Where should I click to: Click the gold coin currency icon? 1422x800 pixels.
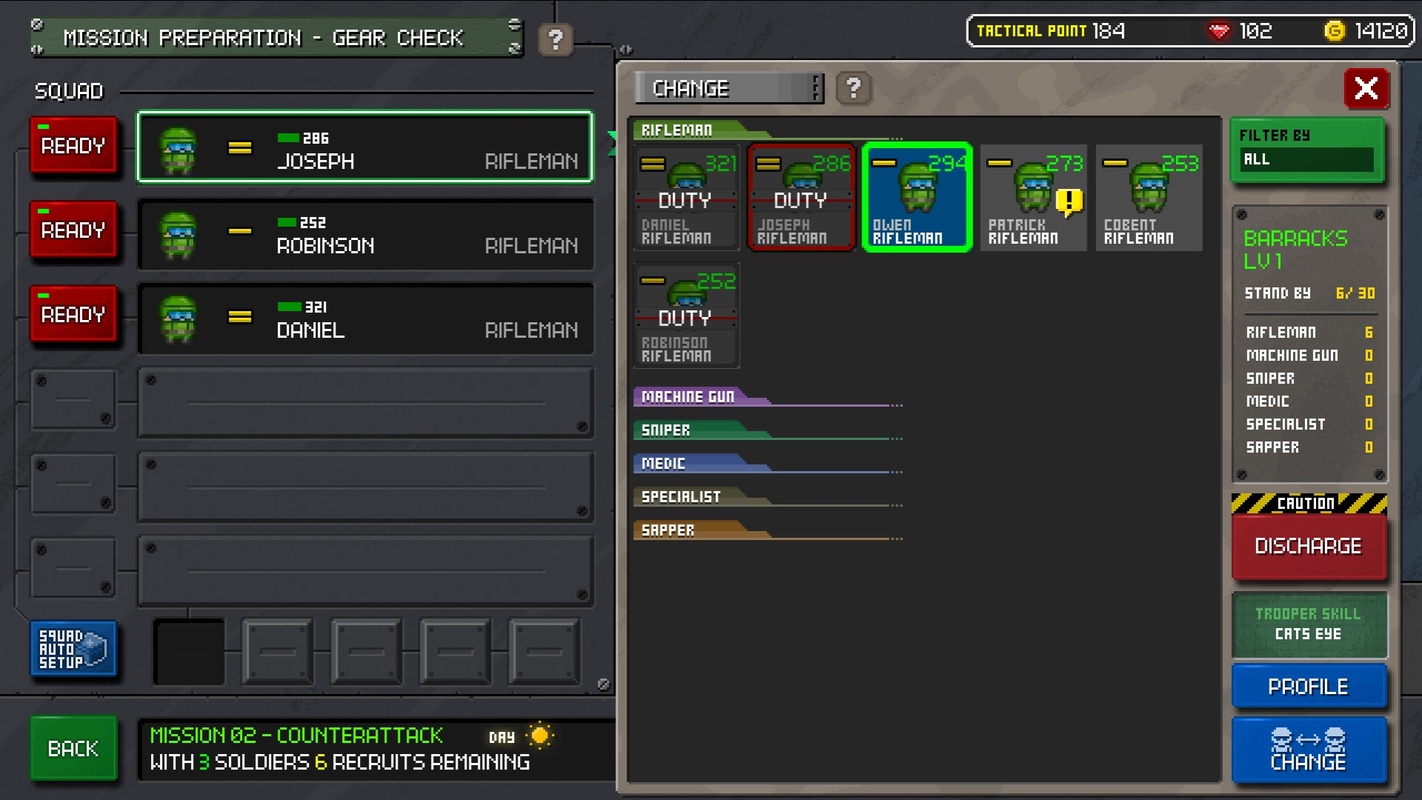coord(1334,32)
